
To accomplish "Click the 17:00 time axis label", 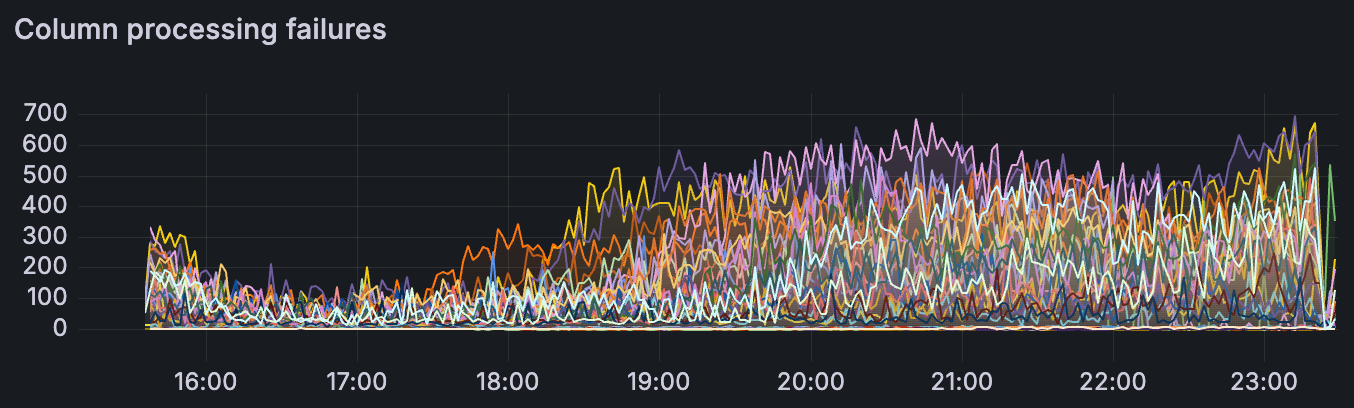I will click(356, 381).
